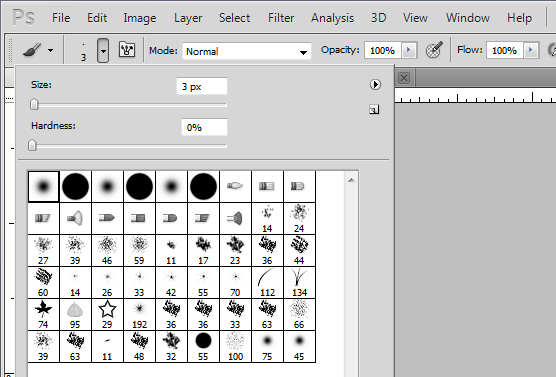
Task: Open the File menu
Action: coord(61,18)
